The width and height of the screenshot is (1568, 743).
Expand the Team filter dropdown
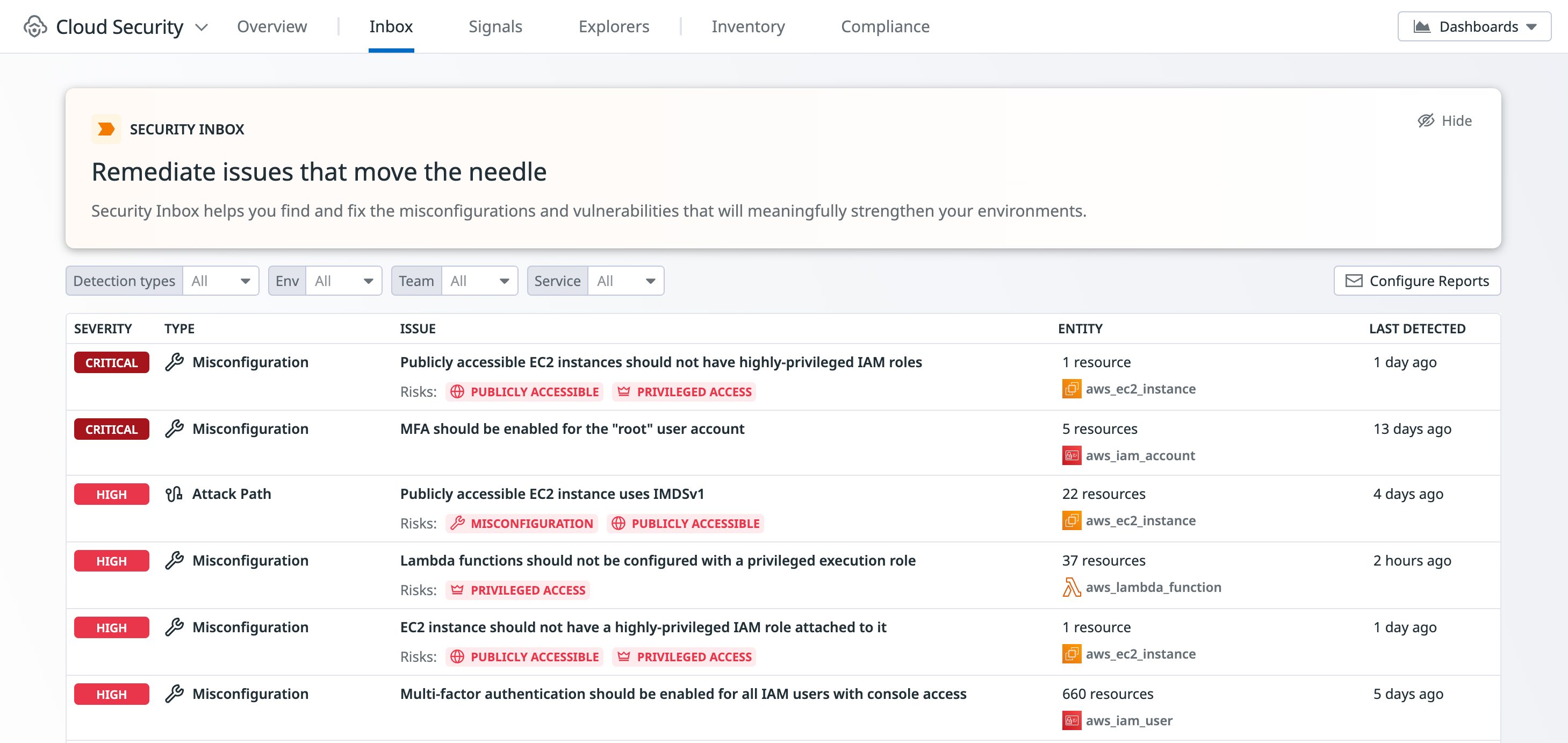[479, 281]
